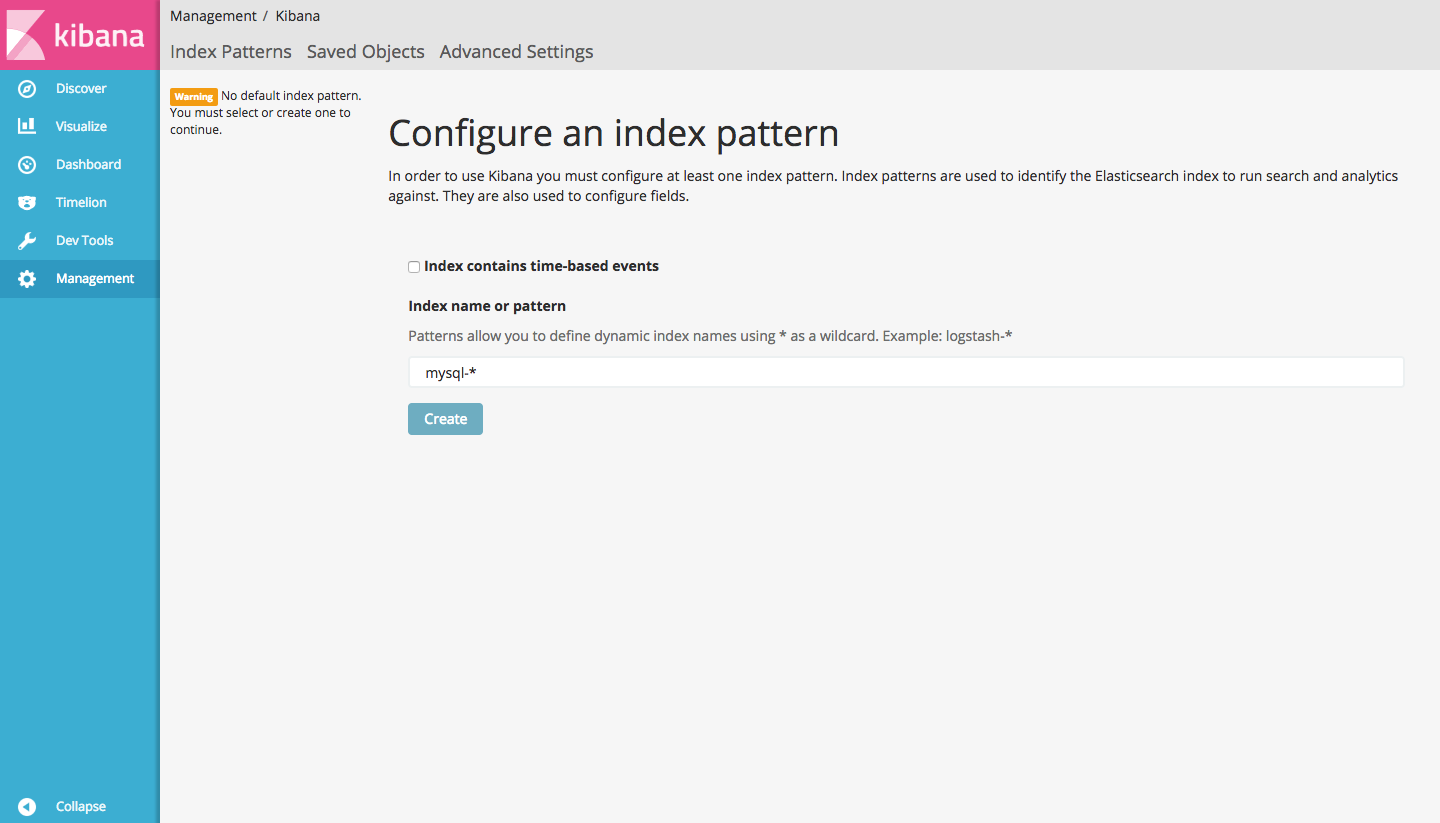Click the Collapse label in sidebar
The width and height of the screenshot is (1440, 823).
pos(81,806)
